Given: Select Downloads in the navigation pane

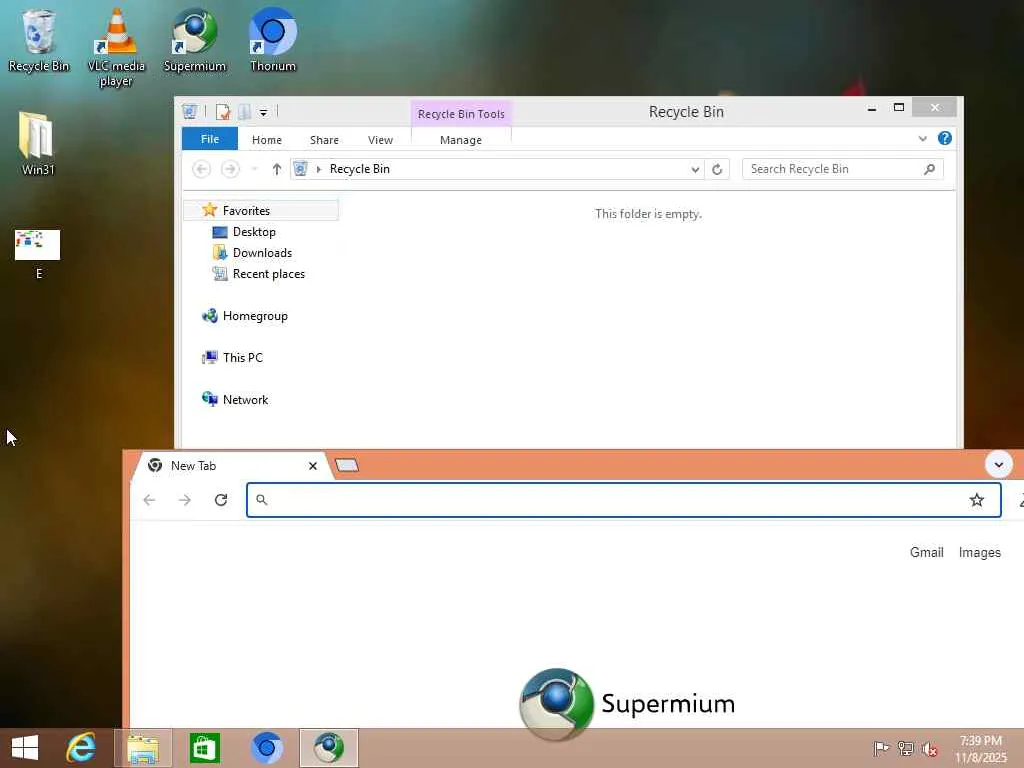Looking at the screenshot, I should (x=262, y=253).
